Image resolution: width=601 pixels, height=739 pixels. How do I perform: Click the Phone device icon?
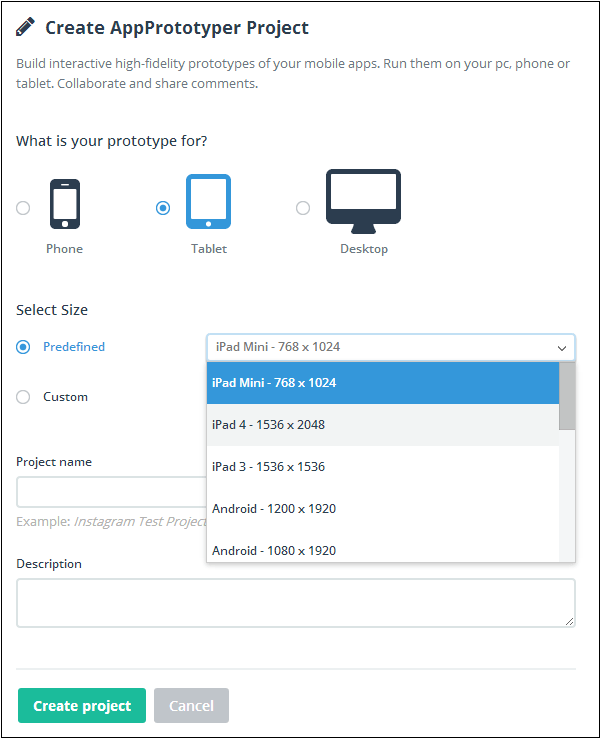[x=65, y=204]
